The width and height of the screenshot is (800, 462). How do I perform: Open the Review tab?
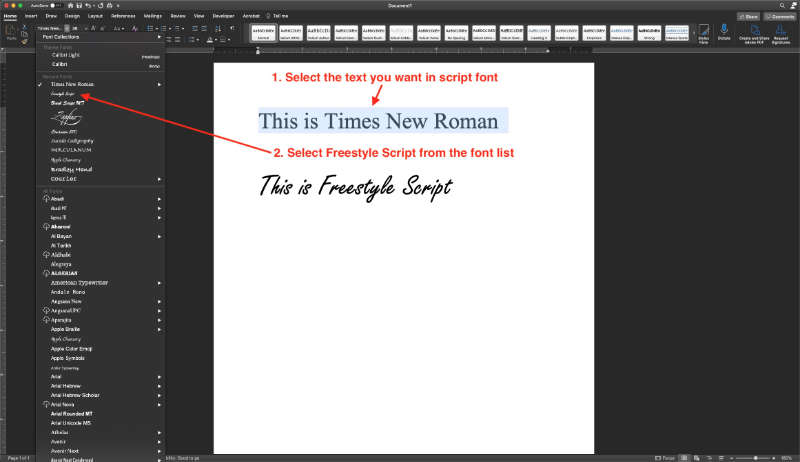click(x=178, y=16)
